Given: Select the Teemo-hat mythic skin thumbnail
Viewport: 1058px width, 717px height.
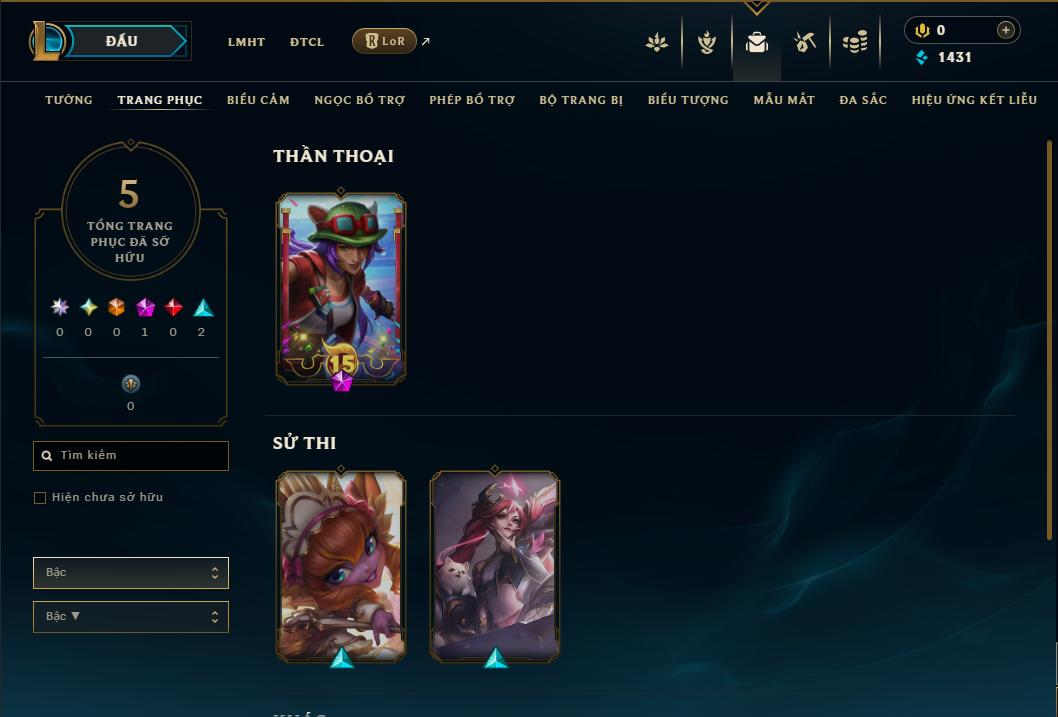Looking at the screenshot, I should tap(341, 289).
